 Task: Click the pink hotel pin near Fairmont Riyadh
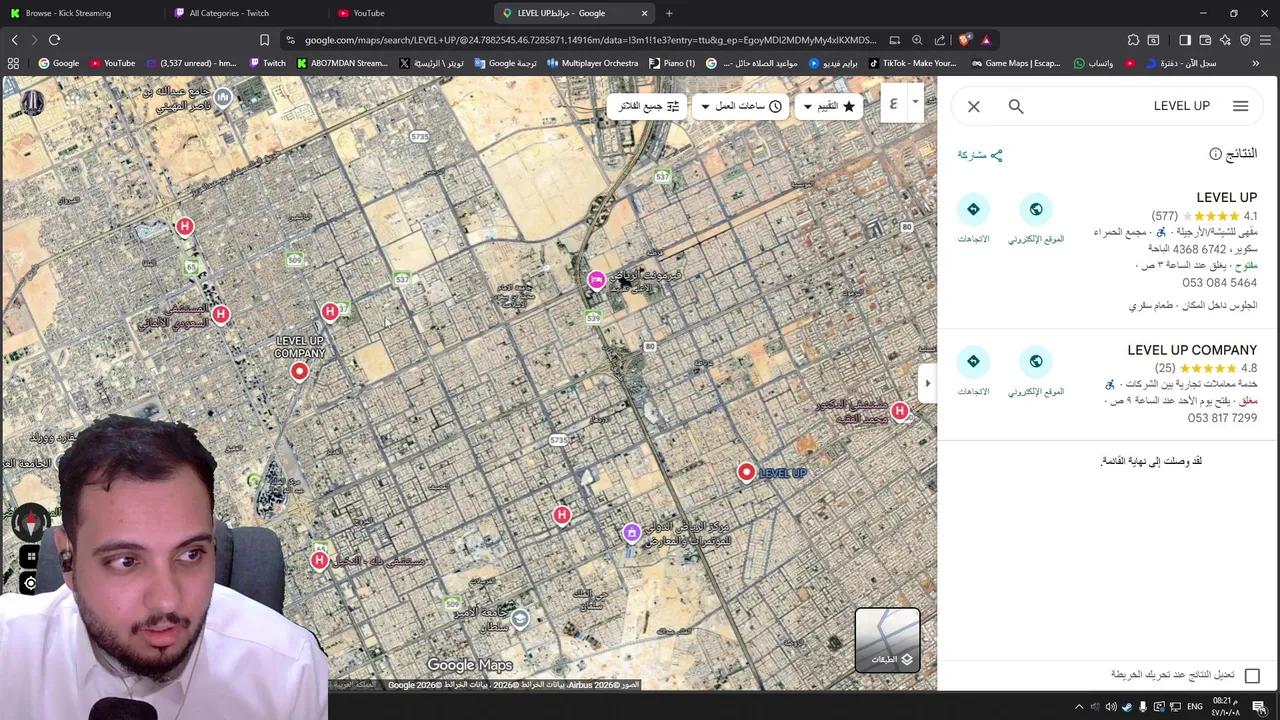click(596, 280)
